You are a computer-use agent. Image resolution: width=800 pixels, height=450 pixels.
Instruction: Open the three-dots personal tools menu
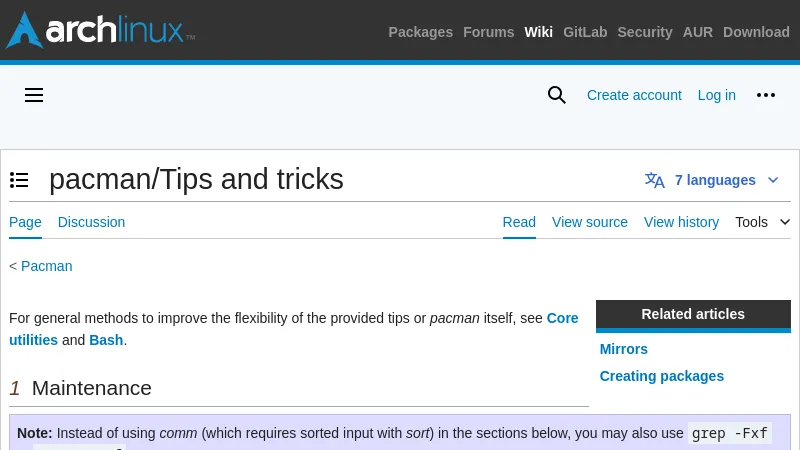(x=766, y=95)
